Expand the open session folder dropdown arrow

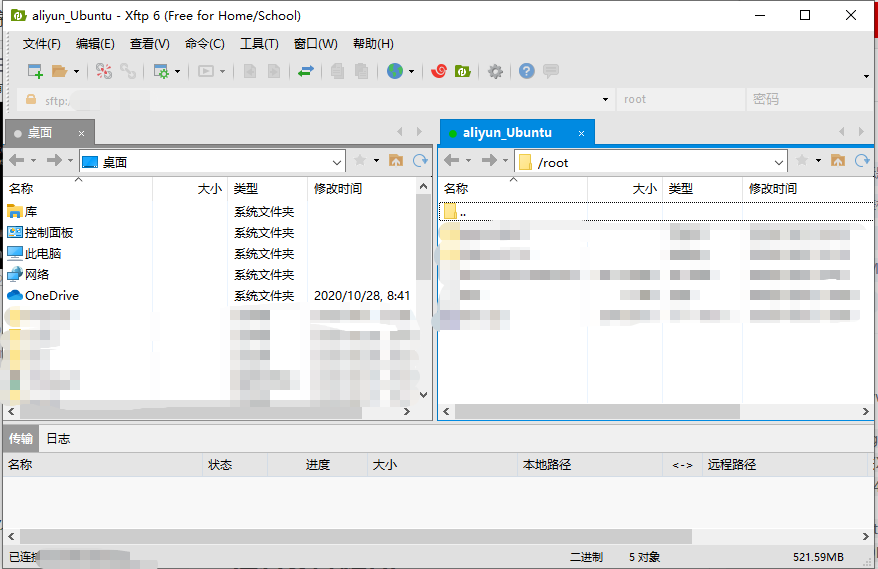[x=77, y=72]
